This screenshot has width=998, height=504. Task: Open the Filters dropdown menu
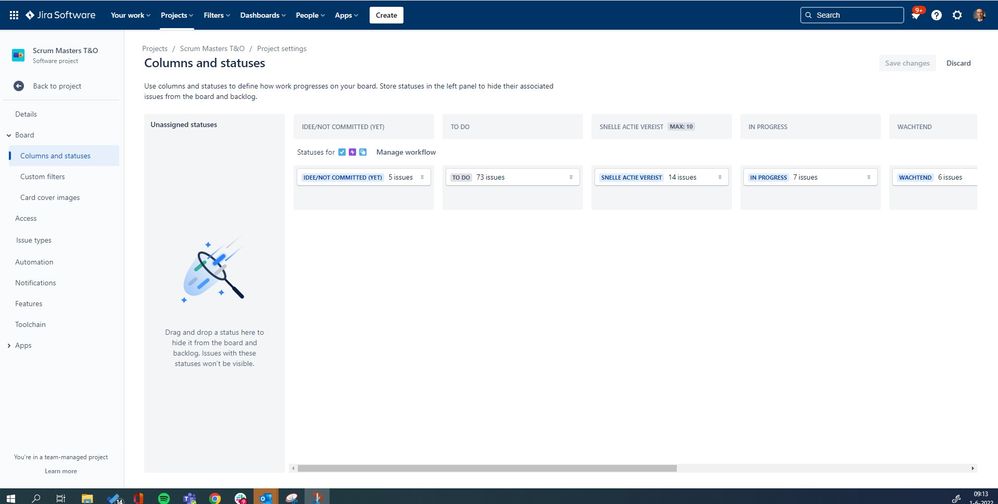(217, 15)
